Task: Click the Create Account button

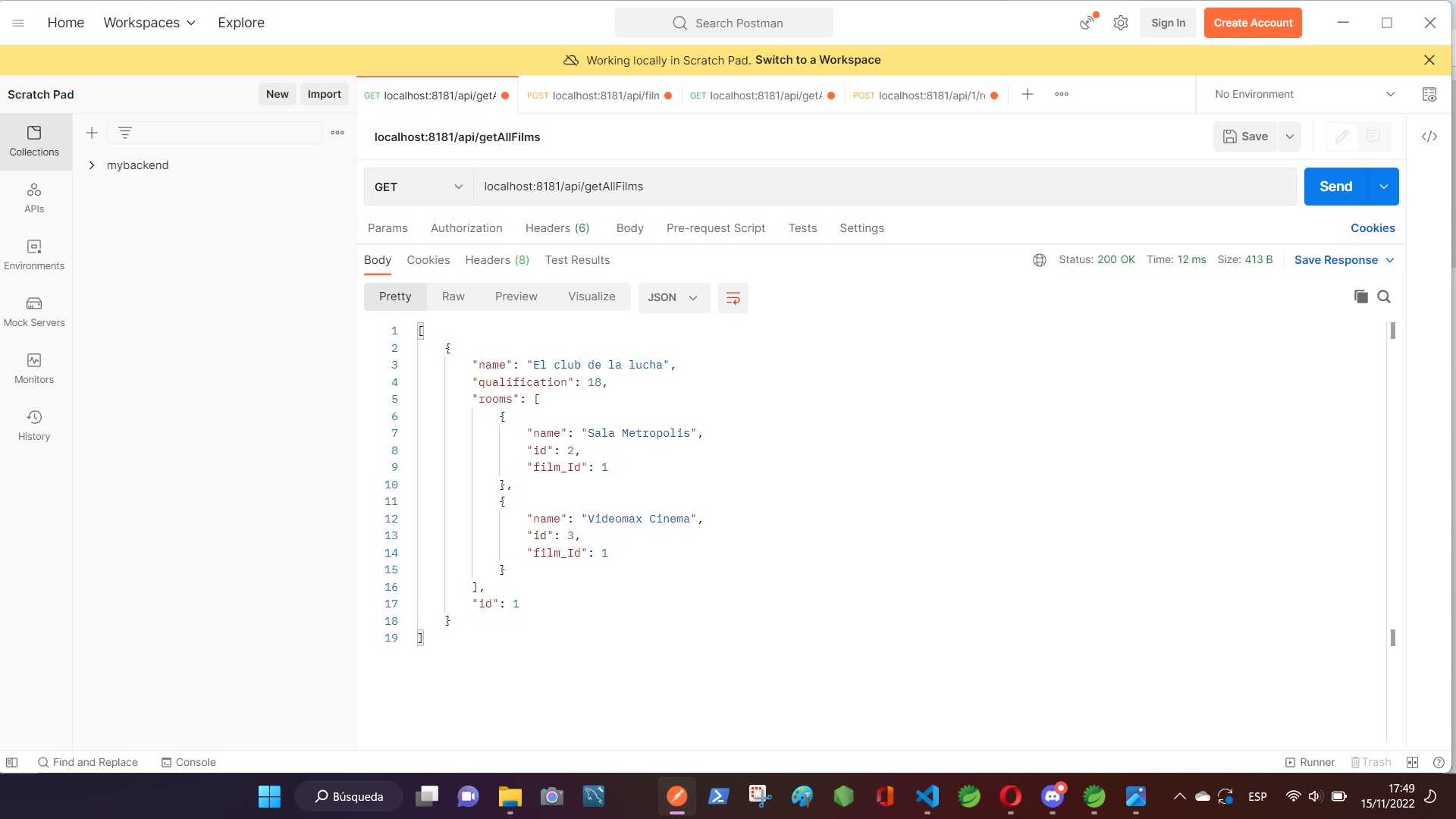Action: [x=1253, y=23]
